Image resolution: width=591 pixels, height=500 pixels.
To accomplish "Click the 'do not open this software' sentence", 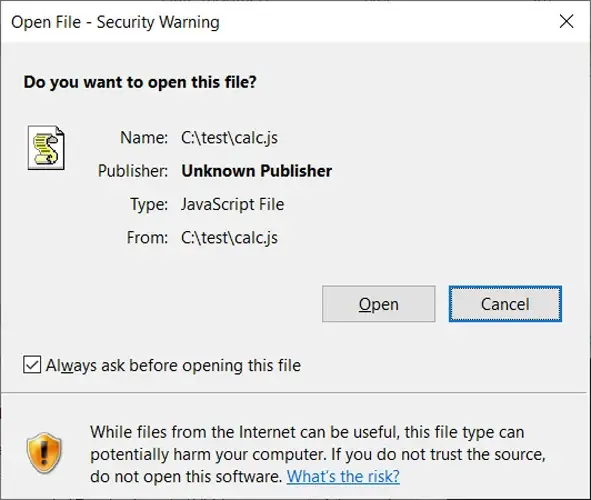I will click(186, 477).
